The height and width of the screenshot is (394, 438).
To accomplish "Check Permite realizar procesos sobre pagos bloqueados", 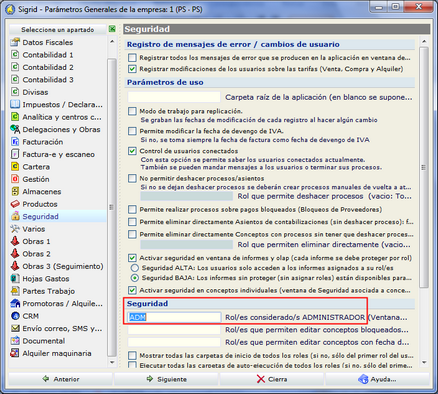I will 132,209.
